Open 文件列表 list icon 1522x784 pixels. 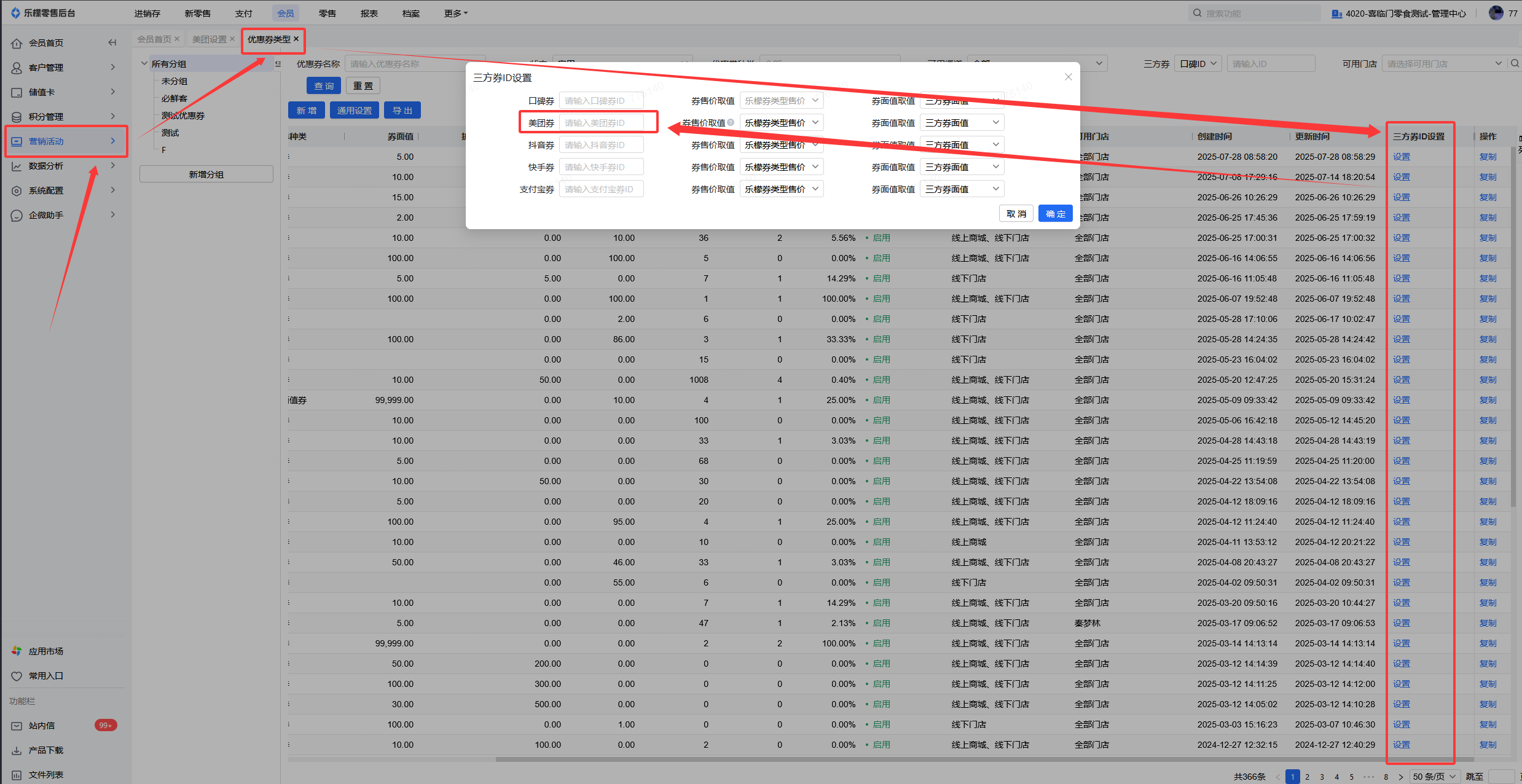pos(17,775)
